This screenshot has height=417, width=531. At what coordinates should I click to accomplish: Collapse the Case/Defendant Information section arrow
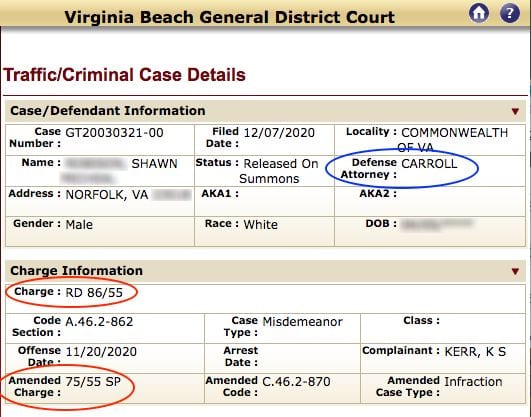[x=515, y=111]
